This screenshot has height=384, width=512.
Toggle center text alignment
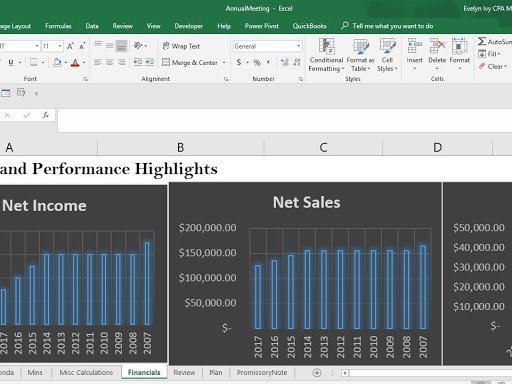(x=110, y=62)
